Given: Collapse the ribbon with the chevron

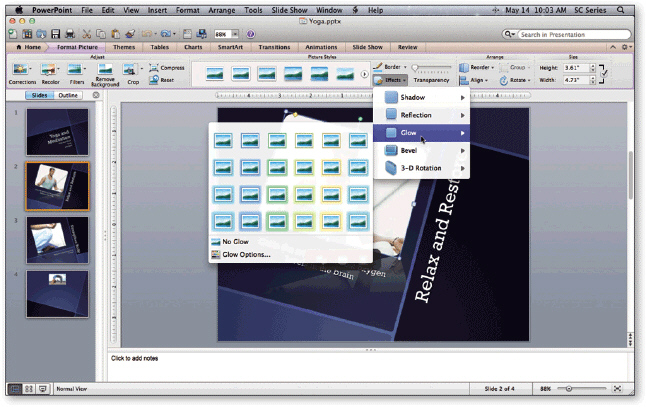Looking at the screenshot, I should point(613,47).
